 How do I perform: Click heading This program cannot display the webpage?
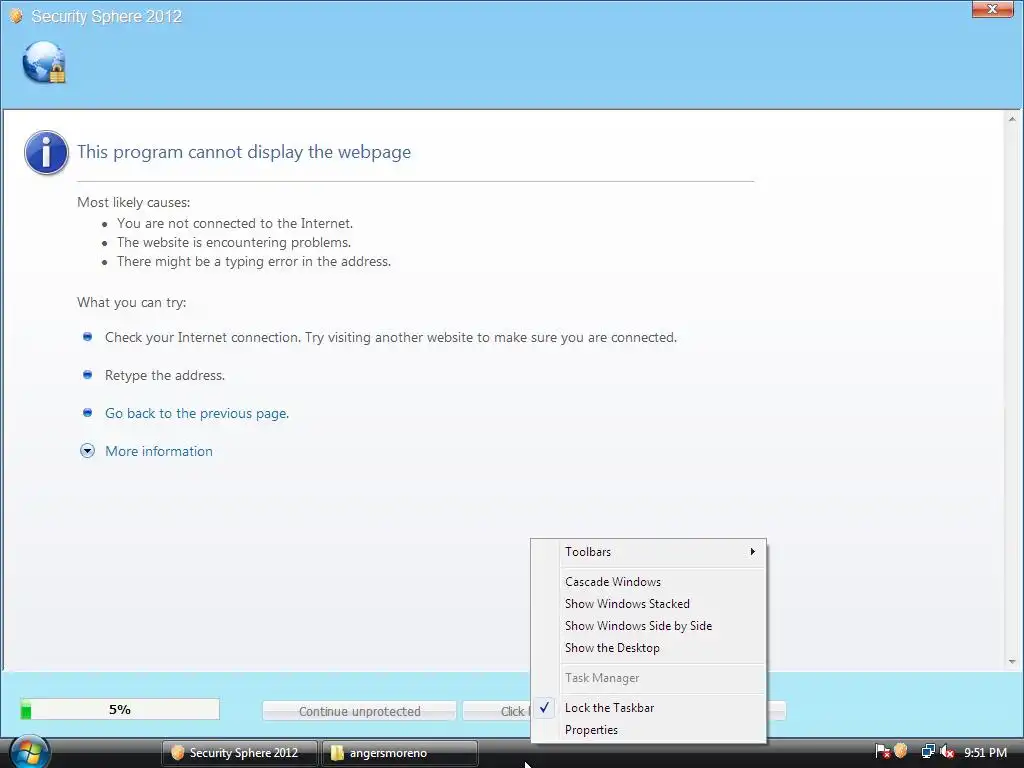244,152
